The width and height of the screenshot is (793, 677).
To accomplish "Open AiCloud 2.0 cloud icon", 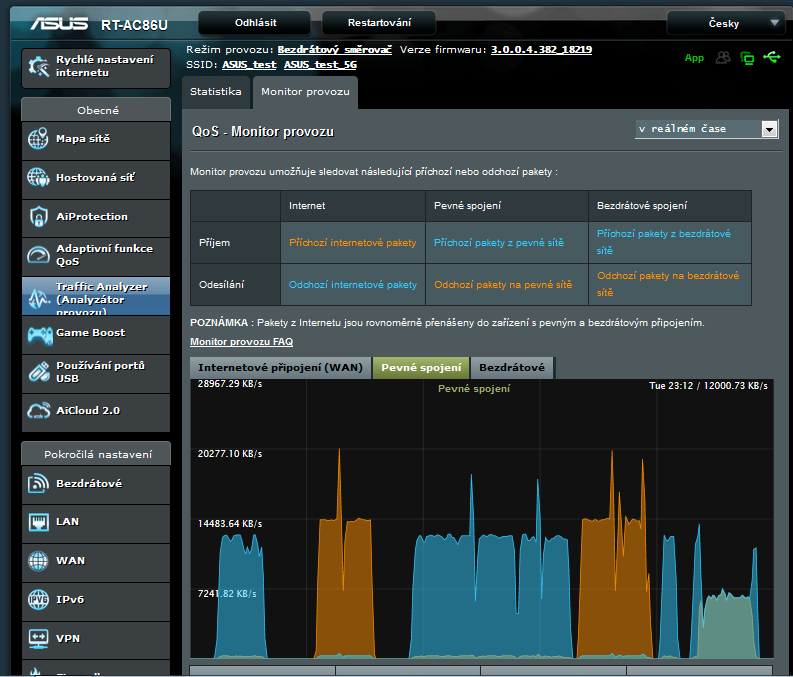I will point(38,411).
